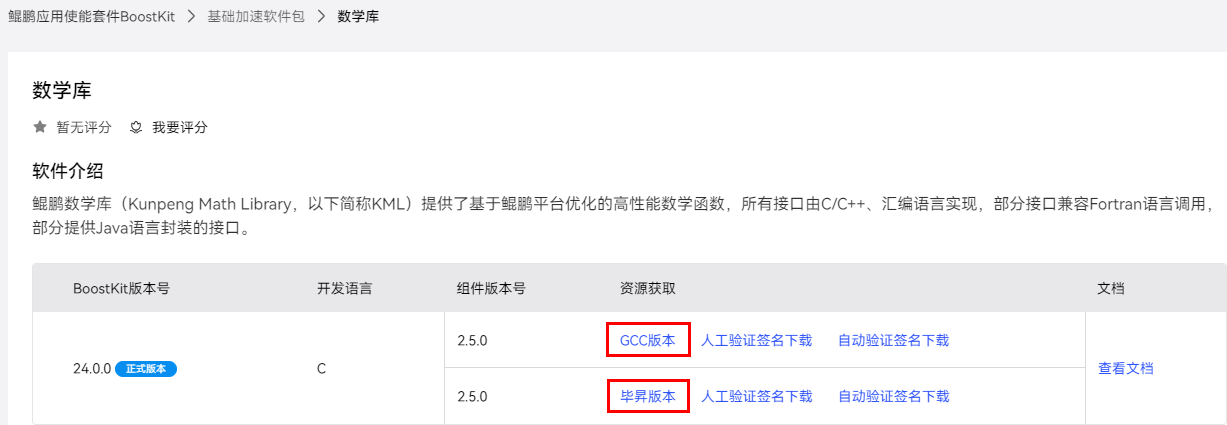Click the blue 正式版本 badge
The height and width of the screenshot is (425, 1227).
(146, 368)
